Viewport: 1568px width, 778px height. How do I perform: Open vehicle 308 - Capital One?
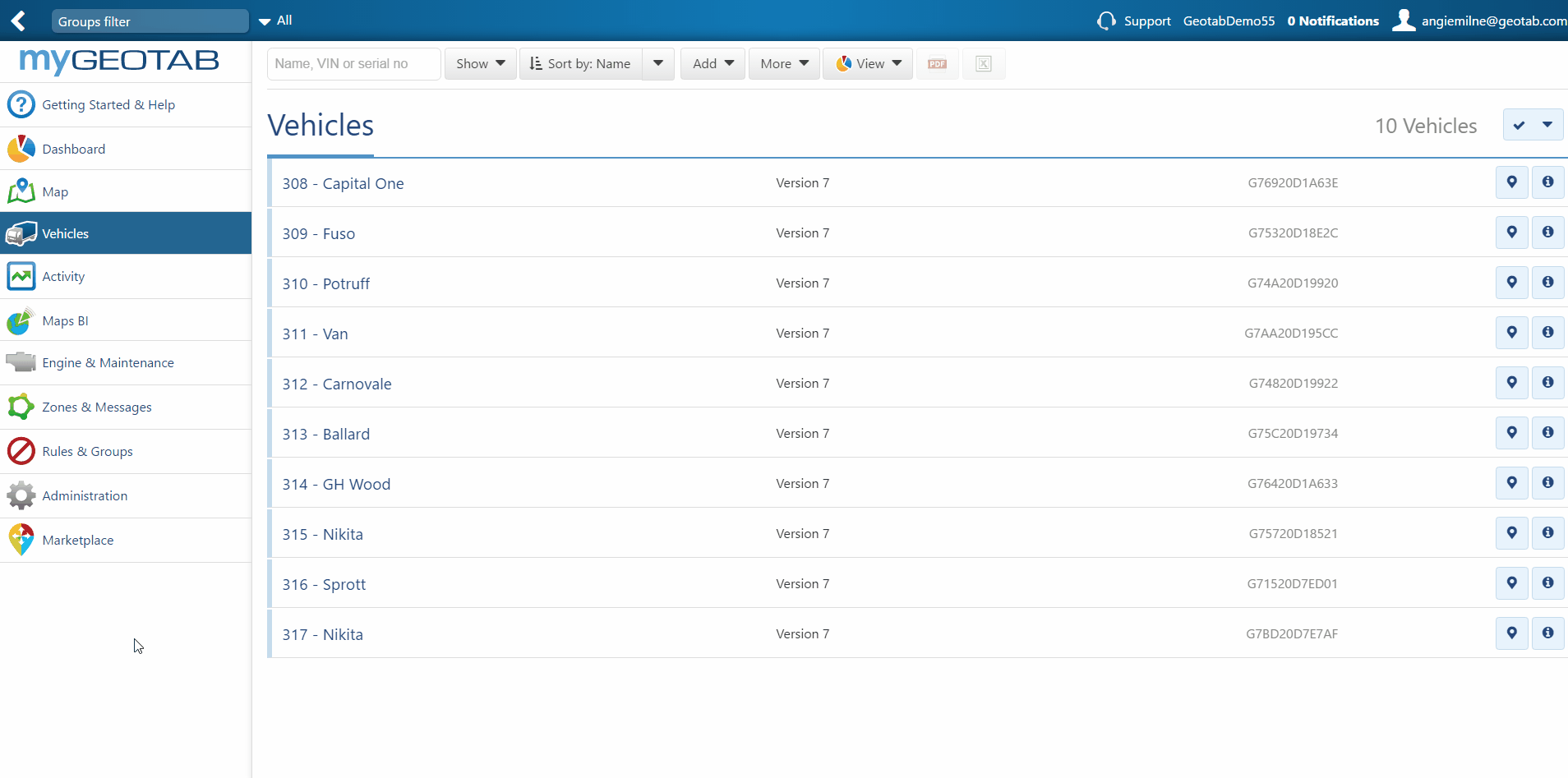(343, 183)
